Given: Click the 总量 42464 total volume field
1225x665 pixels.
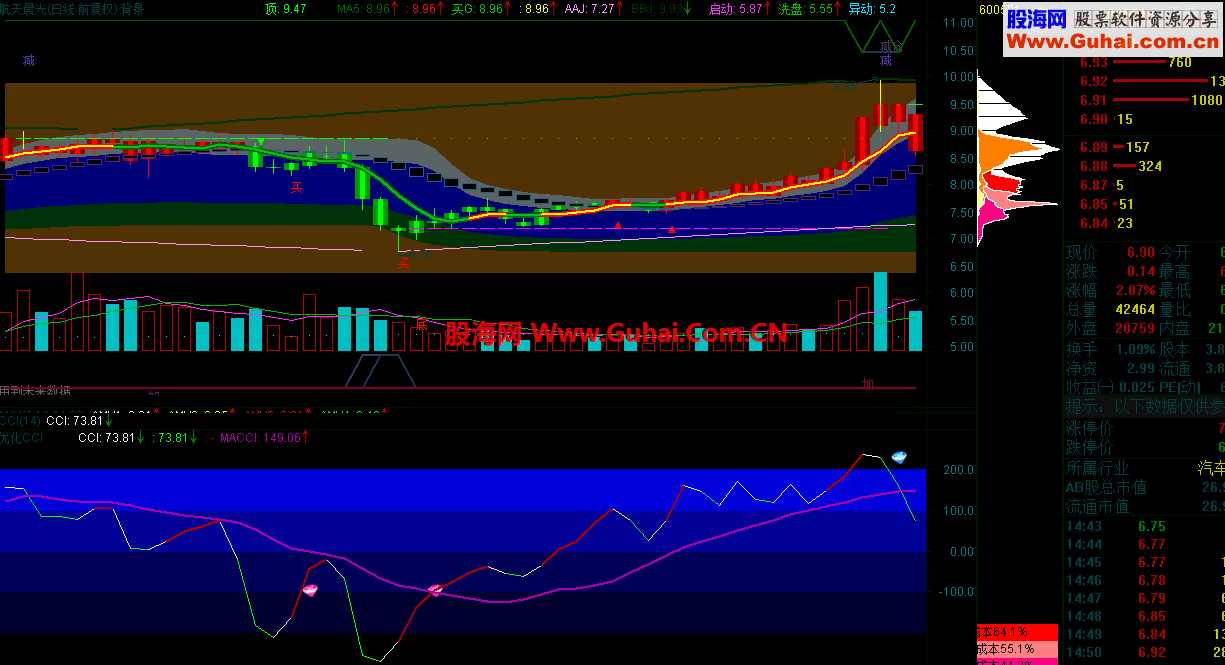Looking at the screenshot, I should click(1110, 310).
